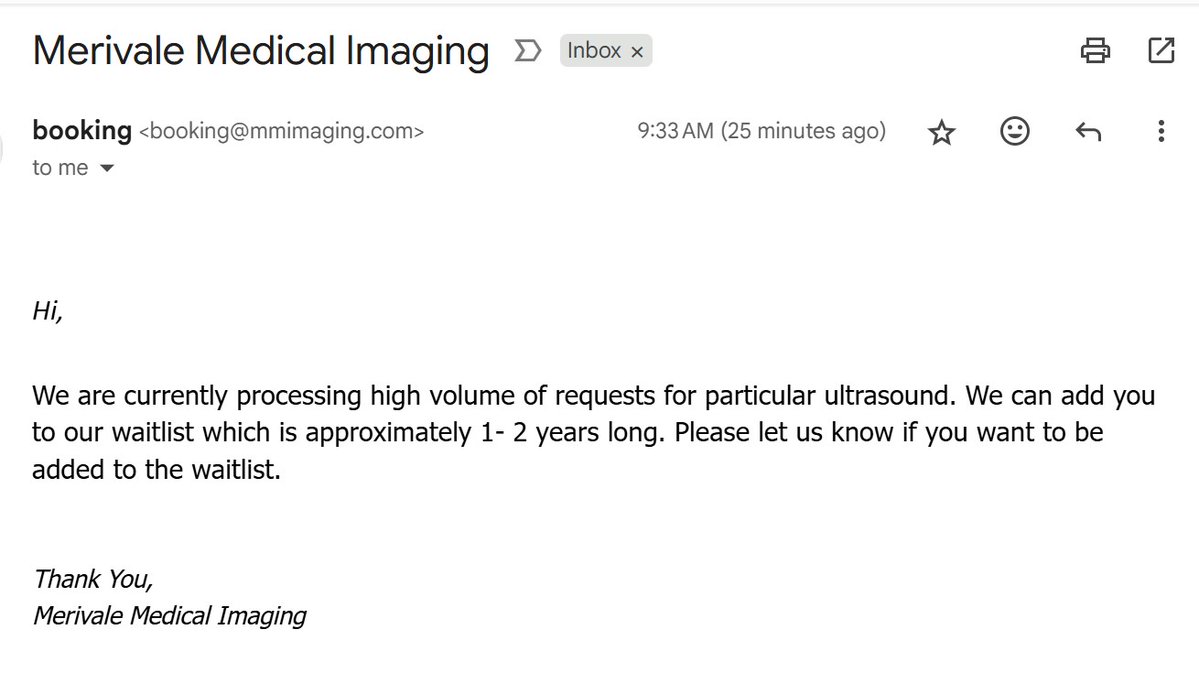The width and height of the screenshot is (1199, 673).
Task: Click the booking@mmimaging.com email address
Action: tap(281, 131)
